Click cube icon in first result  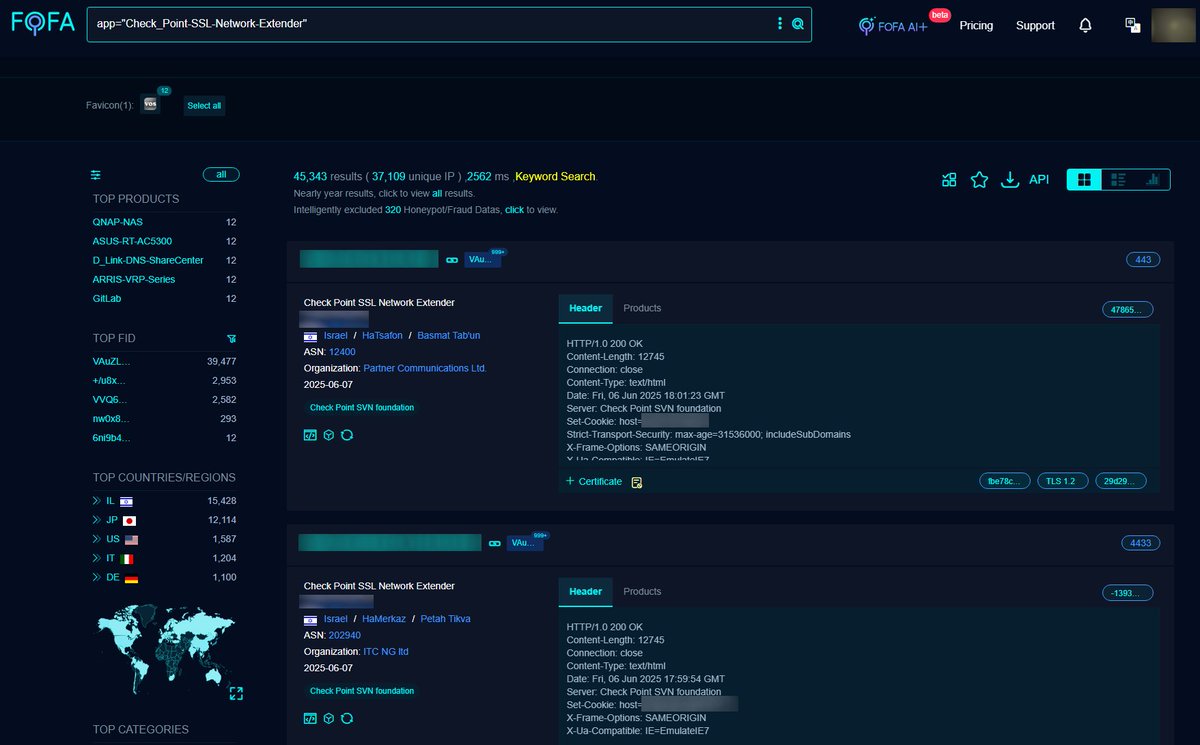coord(328,435)
